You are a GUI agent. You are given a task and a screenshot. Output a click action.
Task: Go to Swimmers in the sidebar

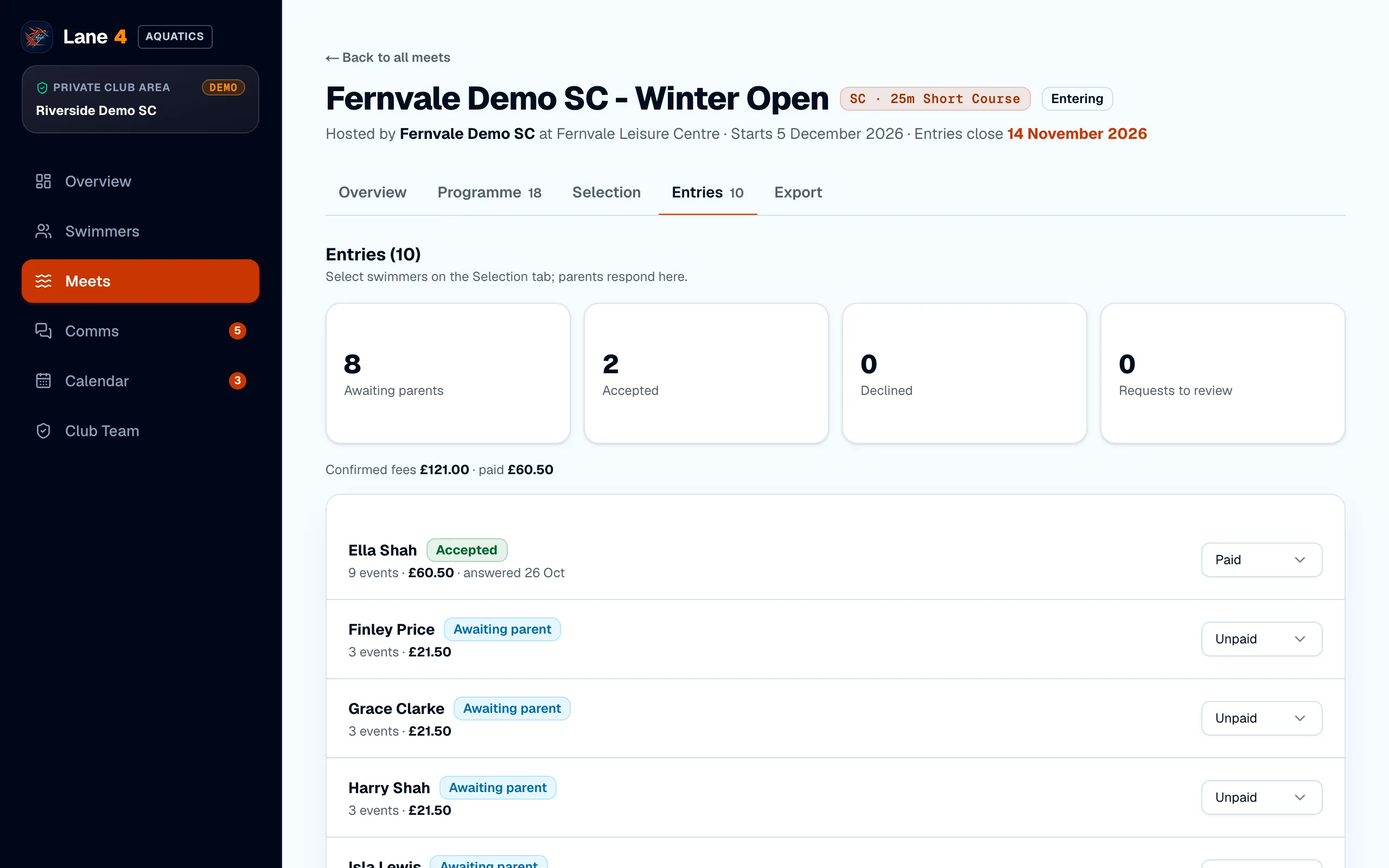tap(141, 231)
